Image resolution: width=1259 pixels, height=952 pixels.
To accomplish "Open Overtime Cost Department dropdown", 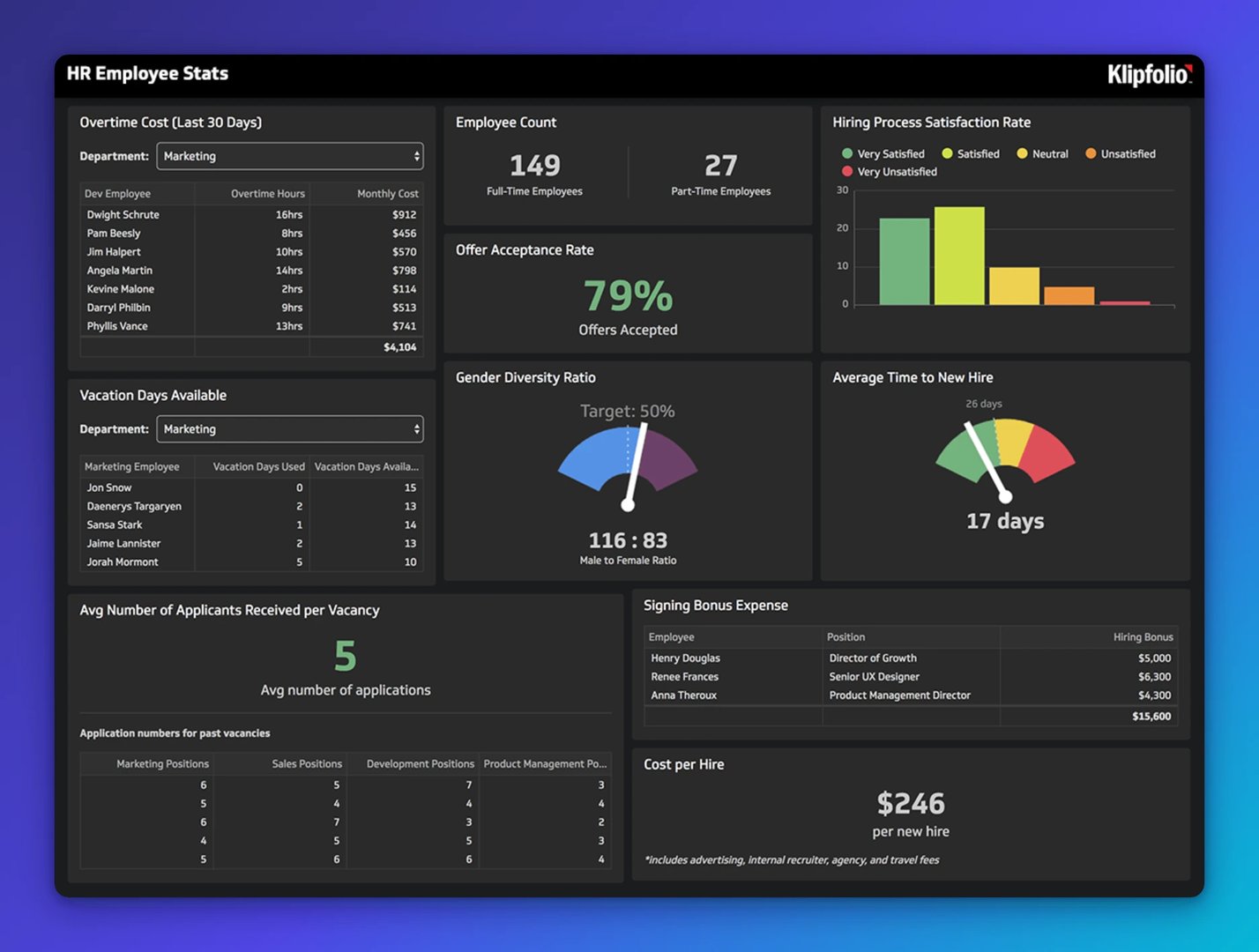I will (x=290, y=156).
